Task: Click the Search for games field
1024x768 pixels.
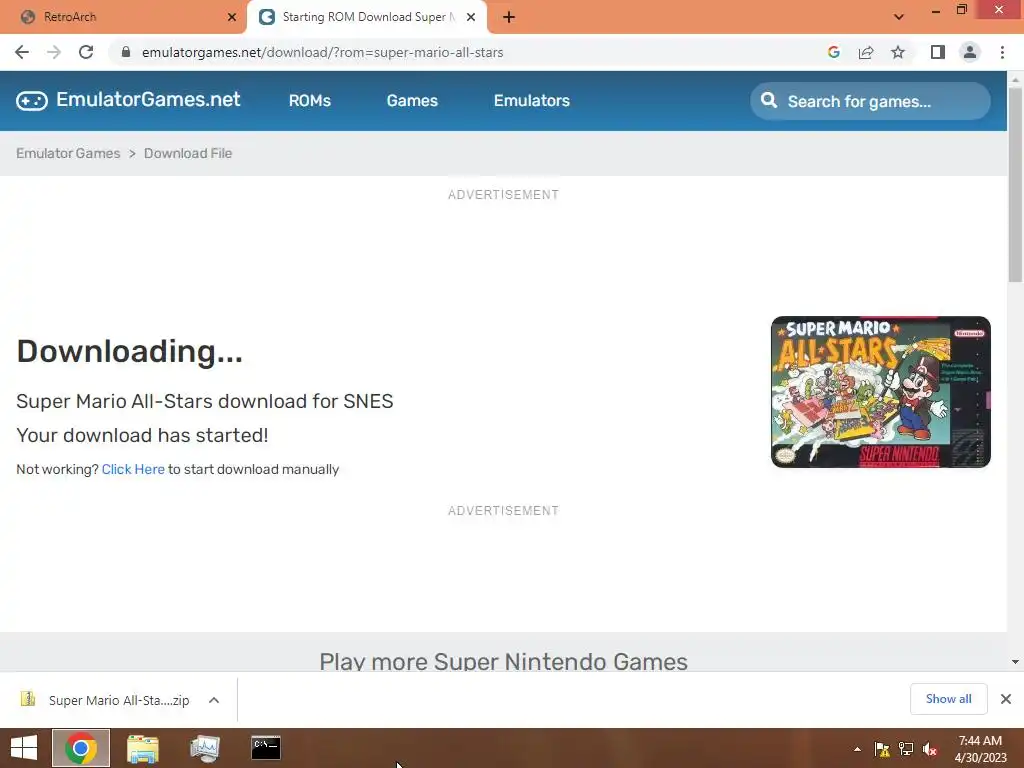Action: [x=870, y=101]
